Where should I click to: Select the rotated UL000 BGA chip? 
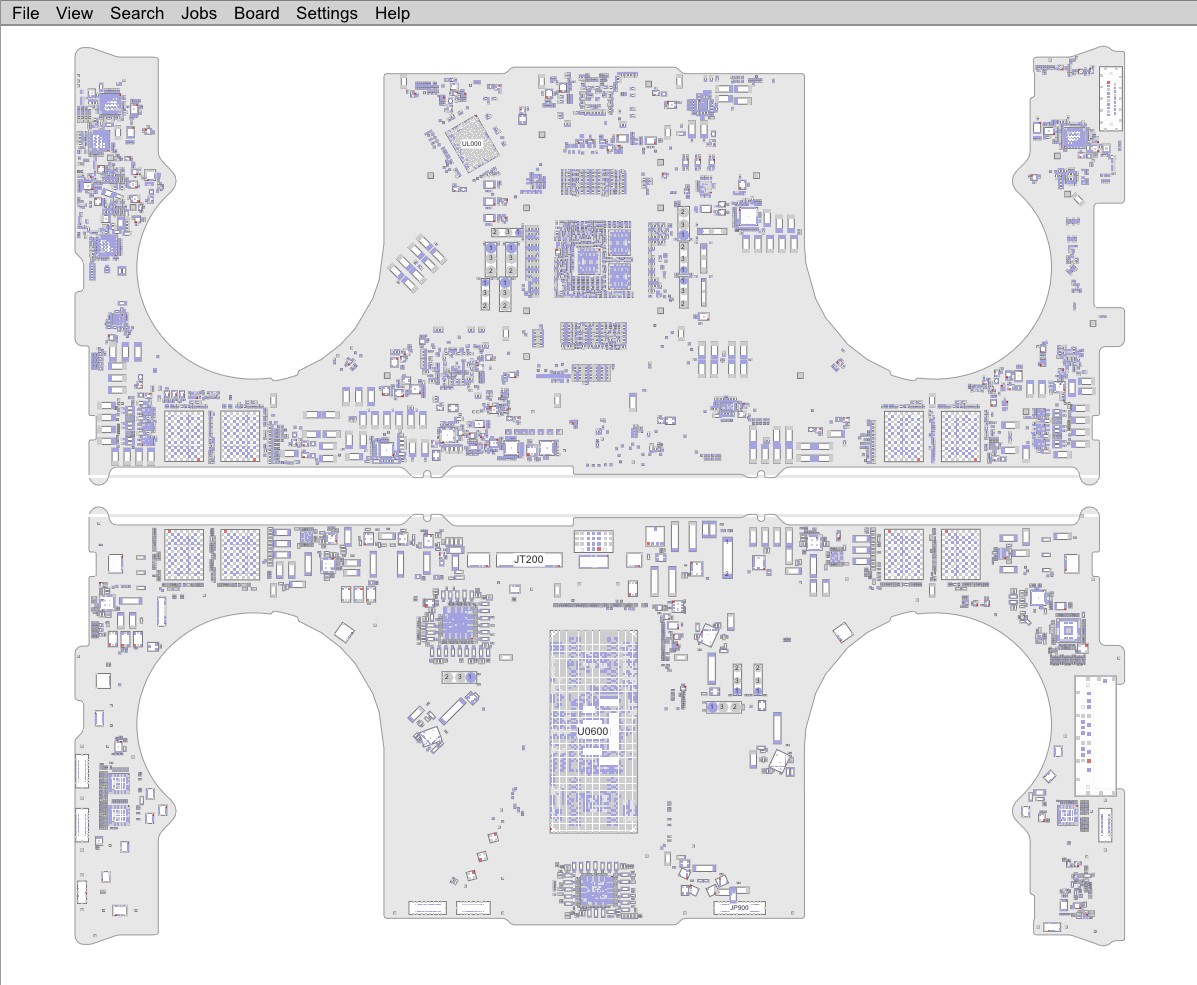coord(470,144)
